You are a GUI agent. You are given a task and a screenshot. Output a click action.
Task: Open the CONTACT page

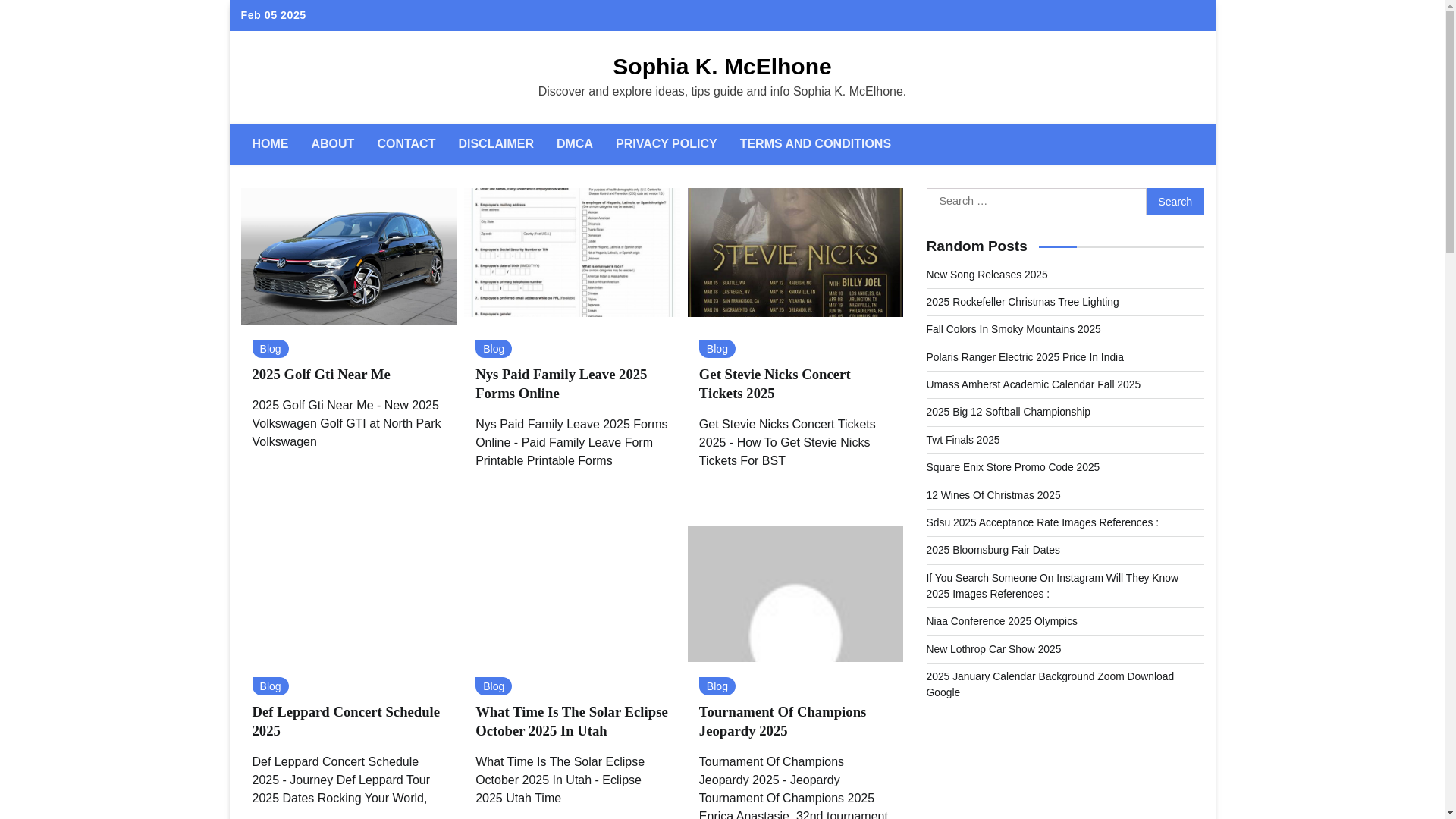pos(406,144)
